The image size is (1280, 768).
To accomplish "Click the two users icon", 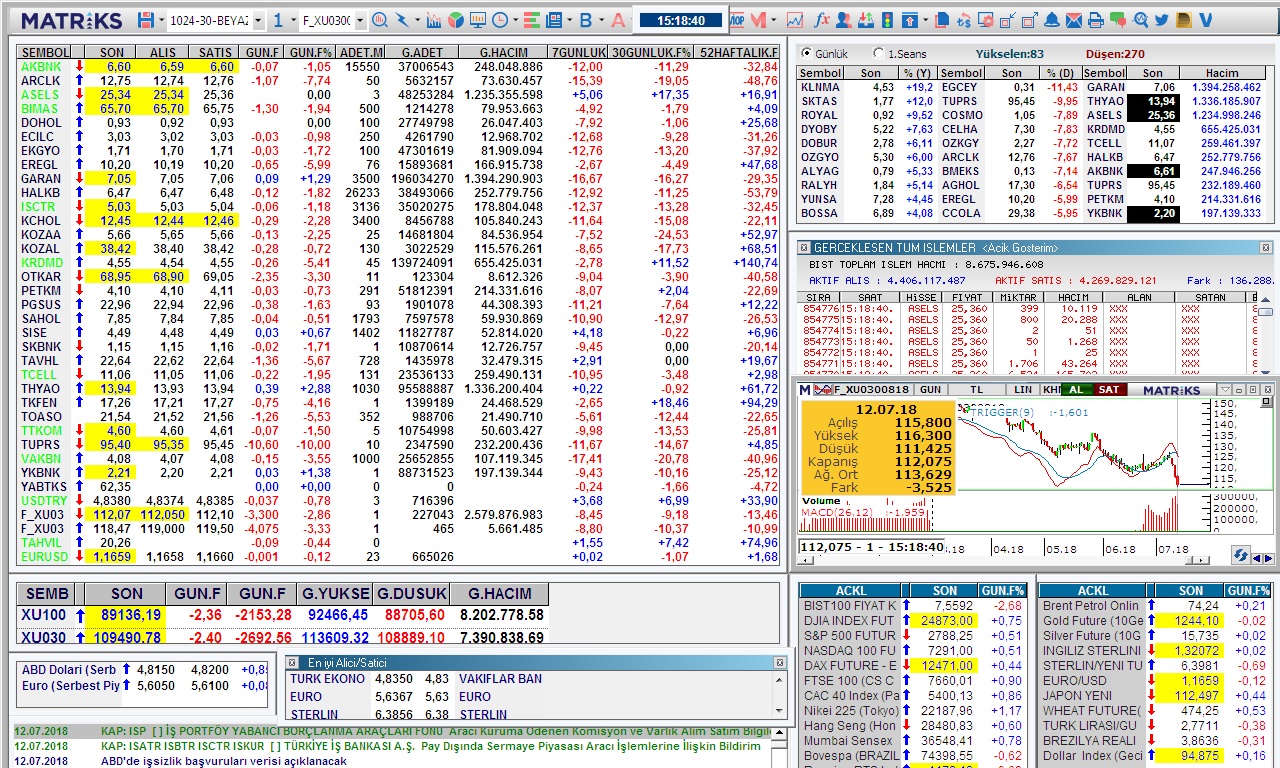I will coord(844,20).
